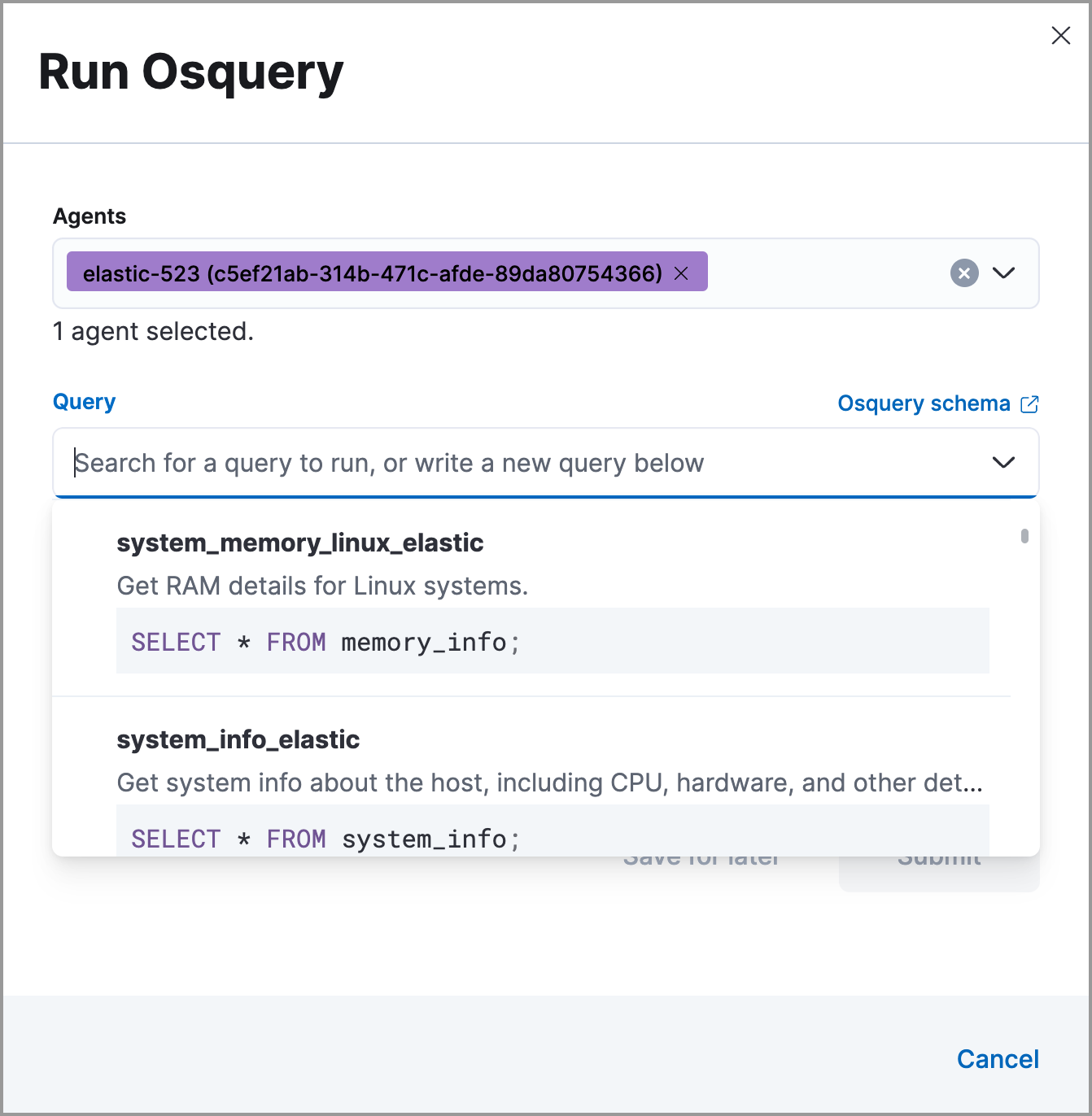The height and width of the screenshot is (1116, 1092).
Task: Click the Query section label
Action: coord(84,401)
